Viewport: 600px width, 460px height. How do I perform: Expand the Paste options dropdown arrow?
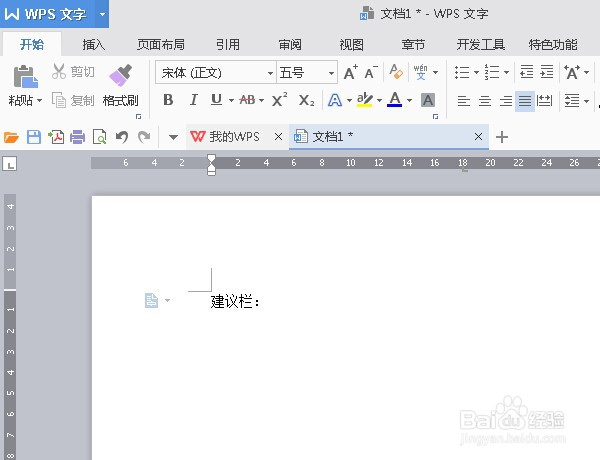point(39,101)
